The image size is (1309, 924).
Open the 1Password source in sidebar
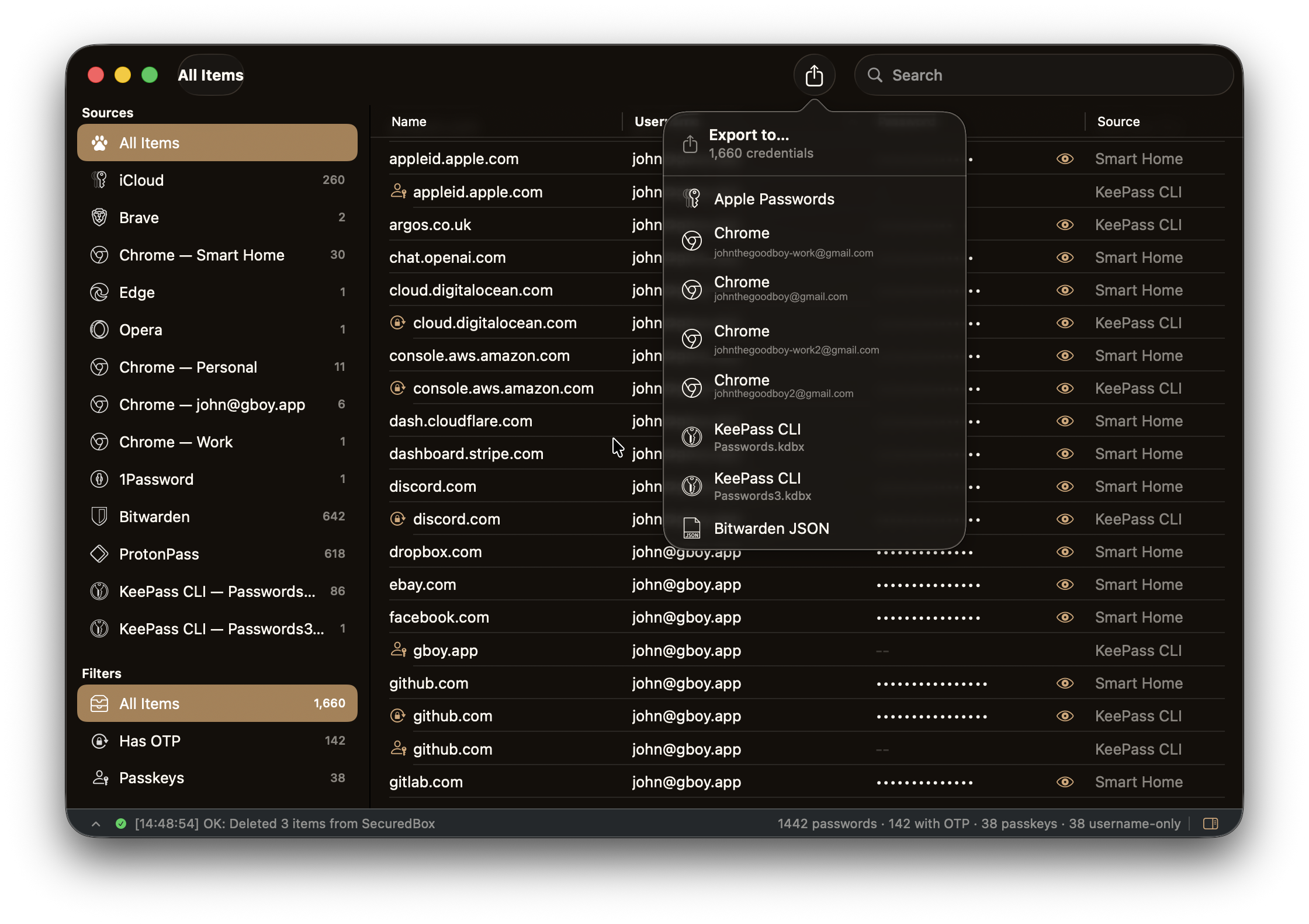[x=157, y=479]
